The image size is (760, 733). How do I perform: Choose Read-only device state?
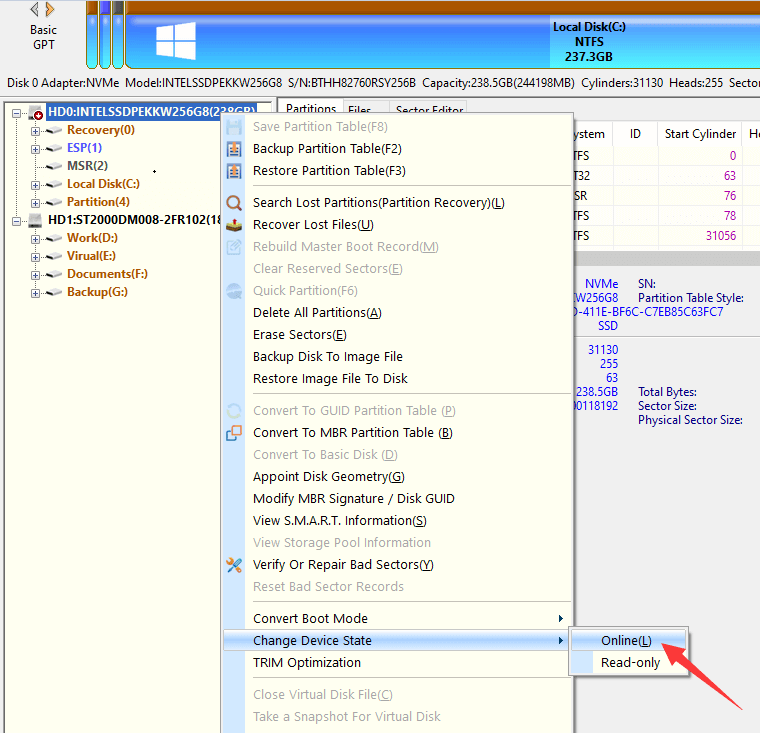[630, 663]
